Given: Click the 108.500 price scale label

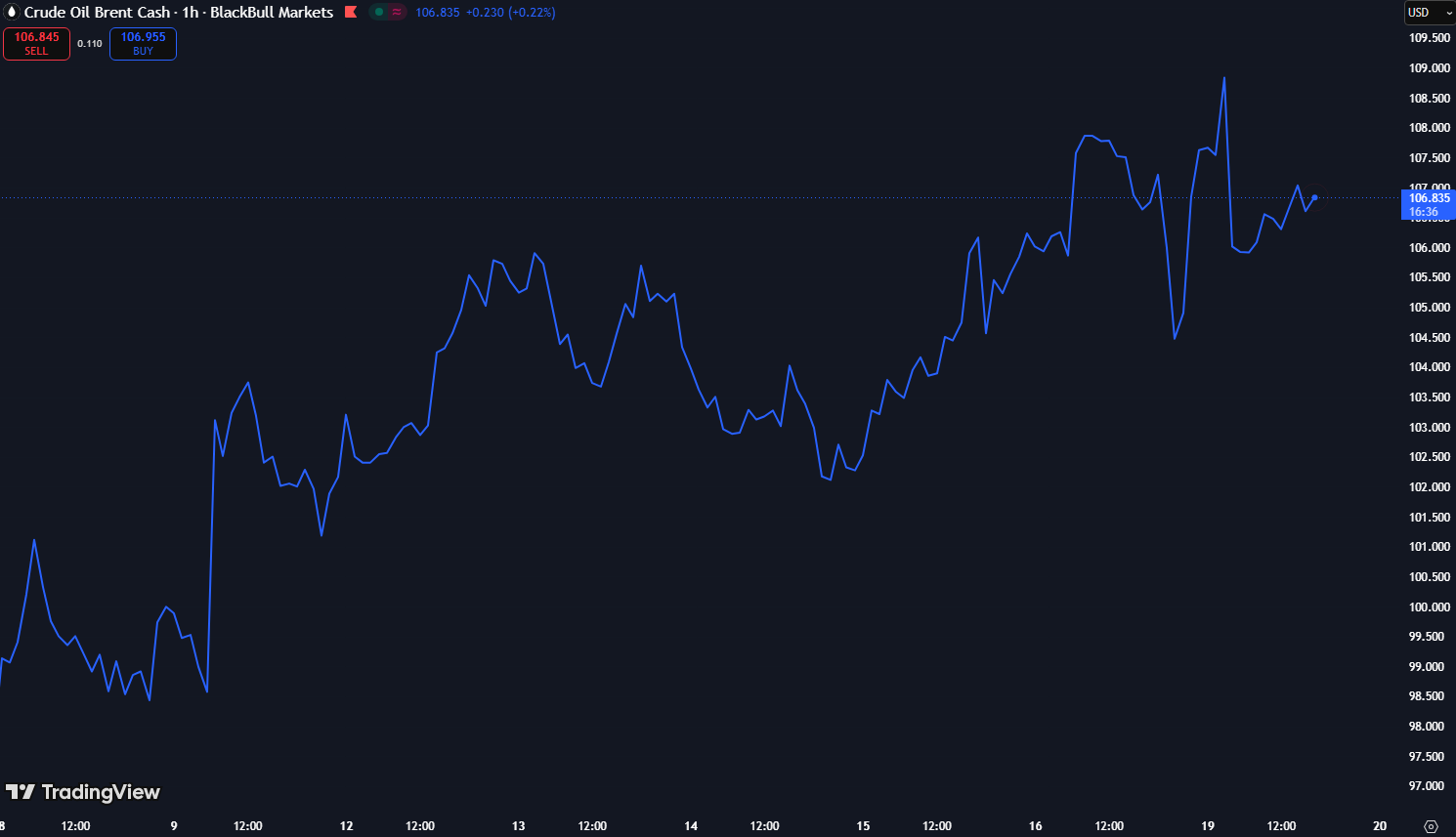Looking at the screenshot, I should (1430, 99).
